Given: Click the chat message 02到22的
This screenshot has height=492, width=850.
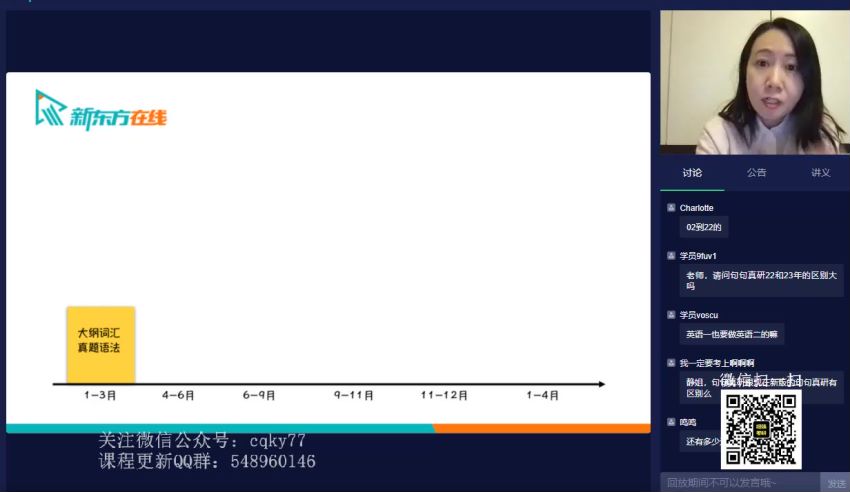Looking at the screenshot, I should [704, 227].
